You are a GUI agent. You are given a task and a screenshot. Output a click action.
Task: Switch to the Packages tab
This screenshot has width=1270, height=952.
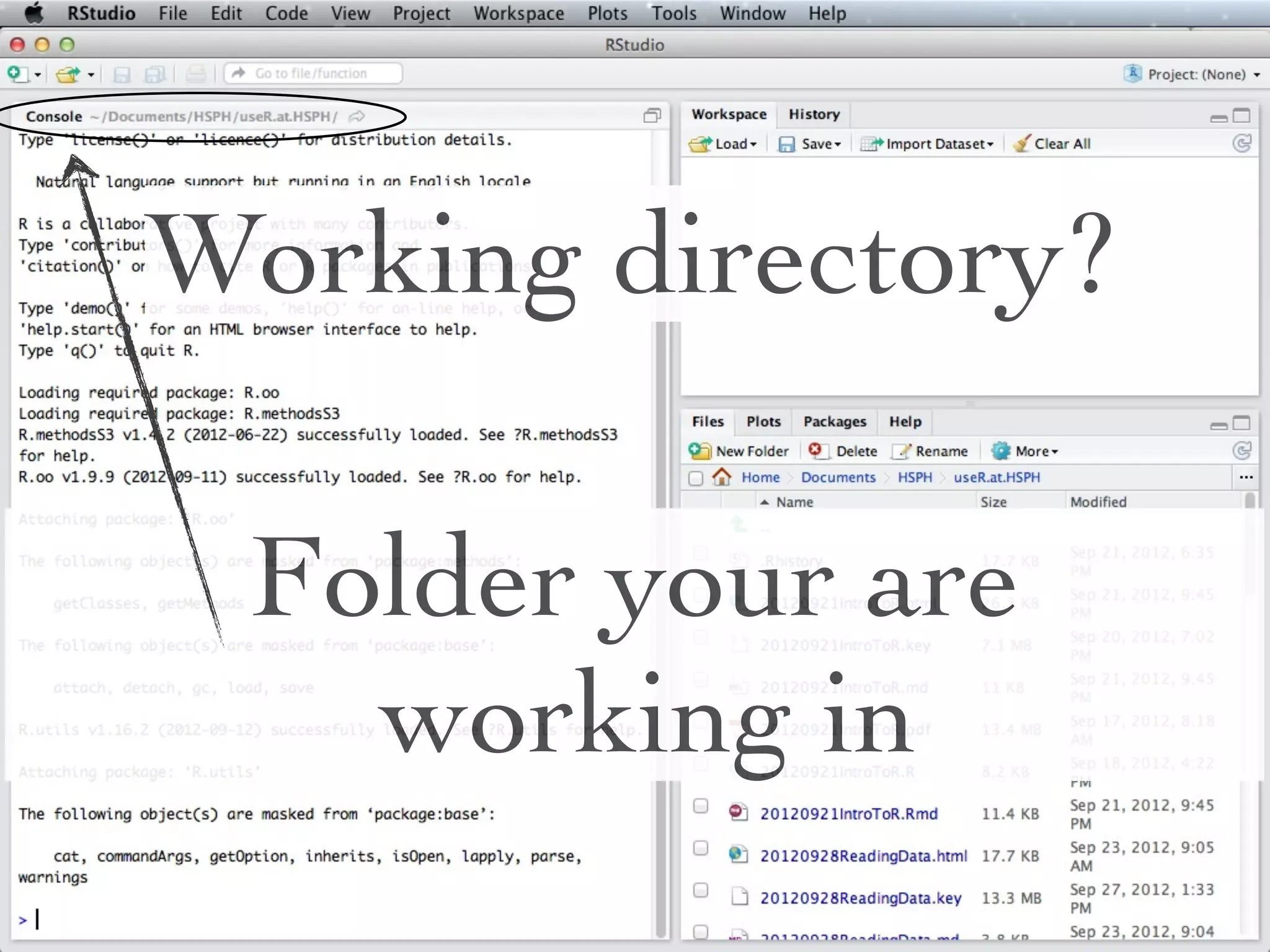(835, 421)
